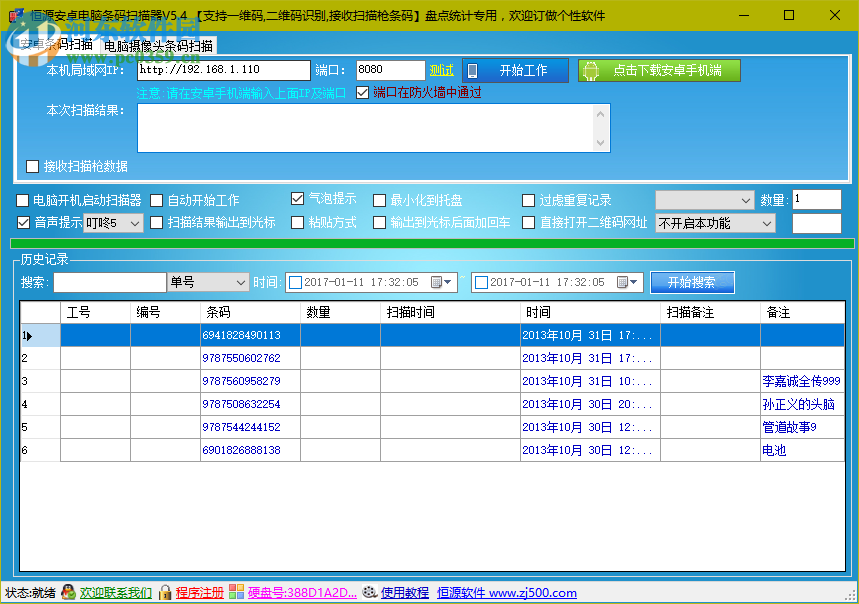Switch to 安卓条码扫描 tab
Screen dimensions: 859x604
[56, 44]
